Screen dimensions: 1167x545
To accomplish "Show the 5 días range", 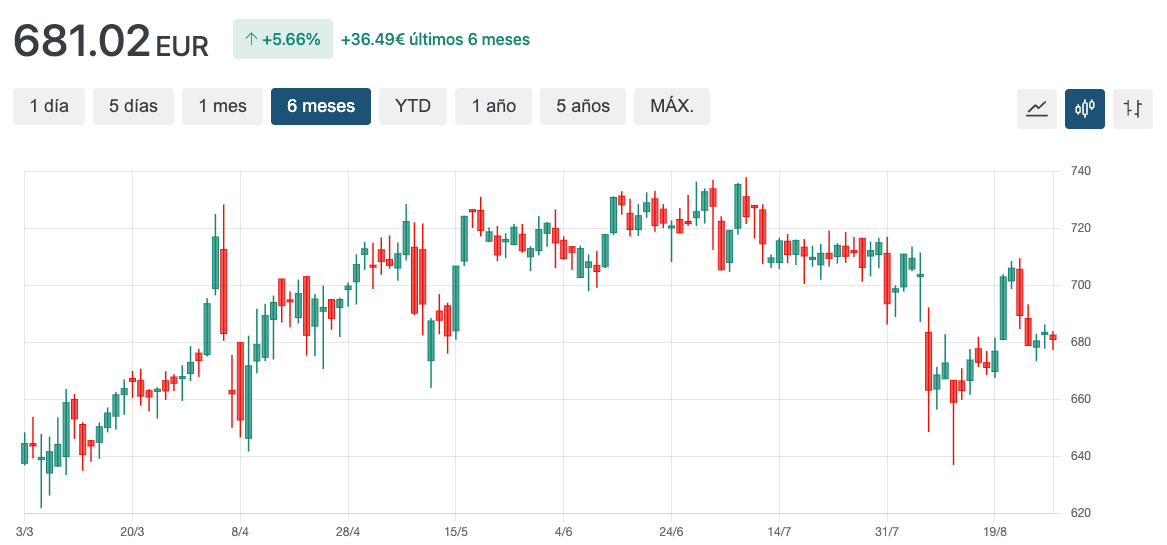I will pos(133,106).
